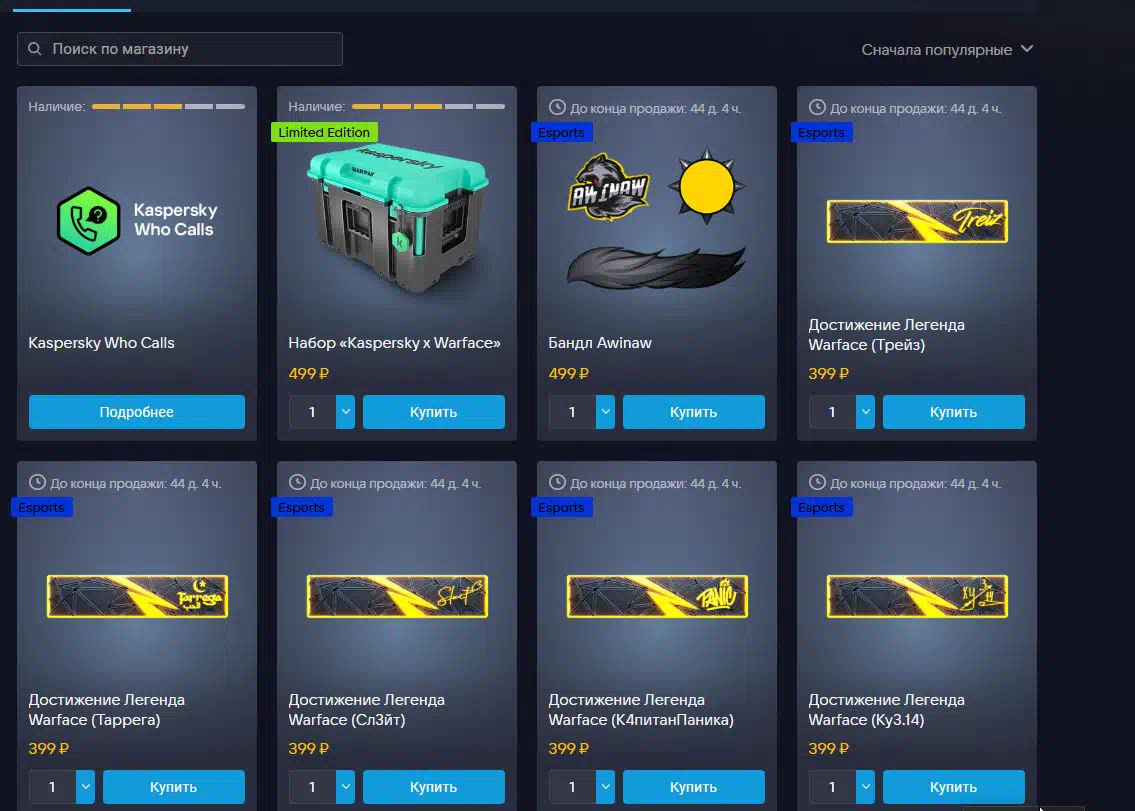Click the Limited Edition green label
Screen dimensions: 1135x811
coord(324,133)
